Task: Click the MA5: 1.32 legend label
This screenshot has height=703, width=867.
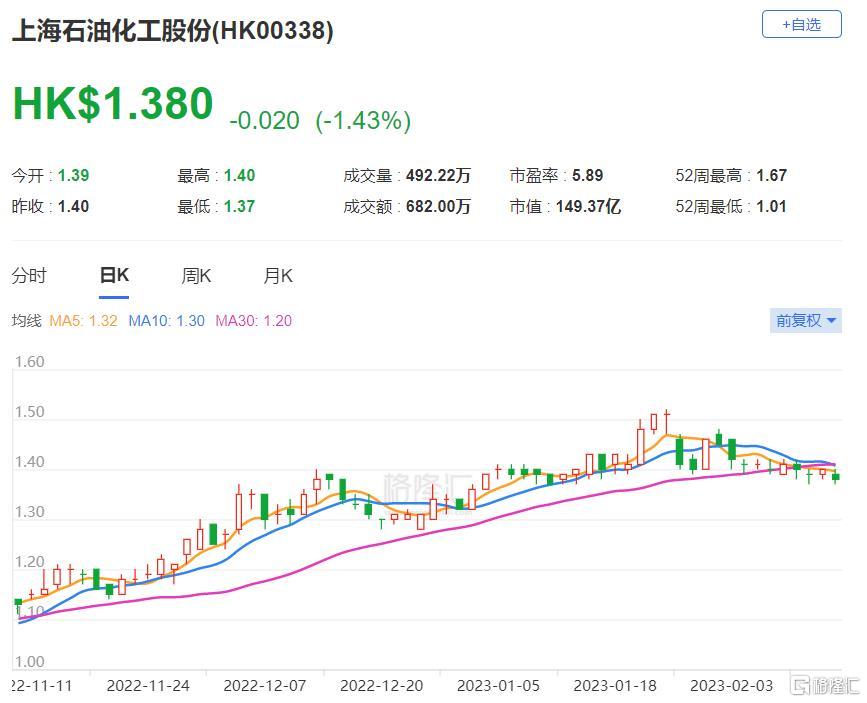Action: (83, 321)
